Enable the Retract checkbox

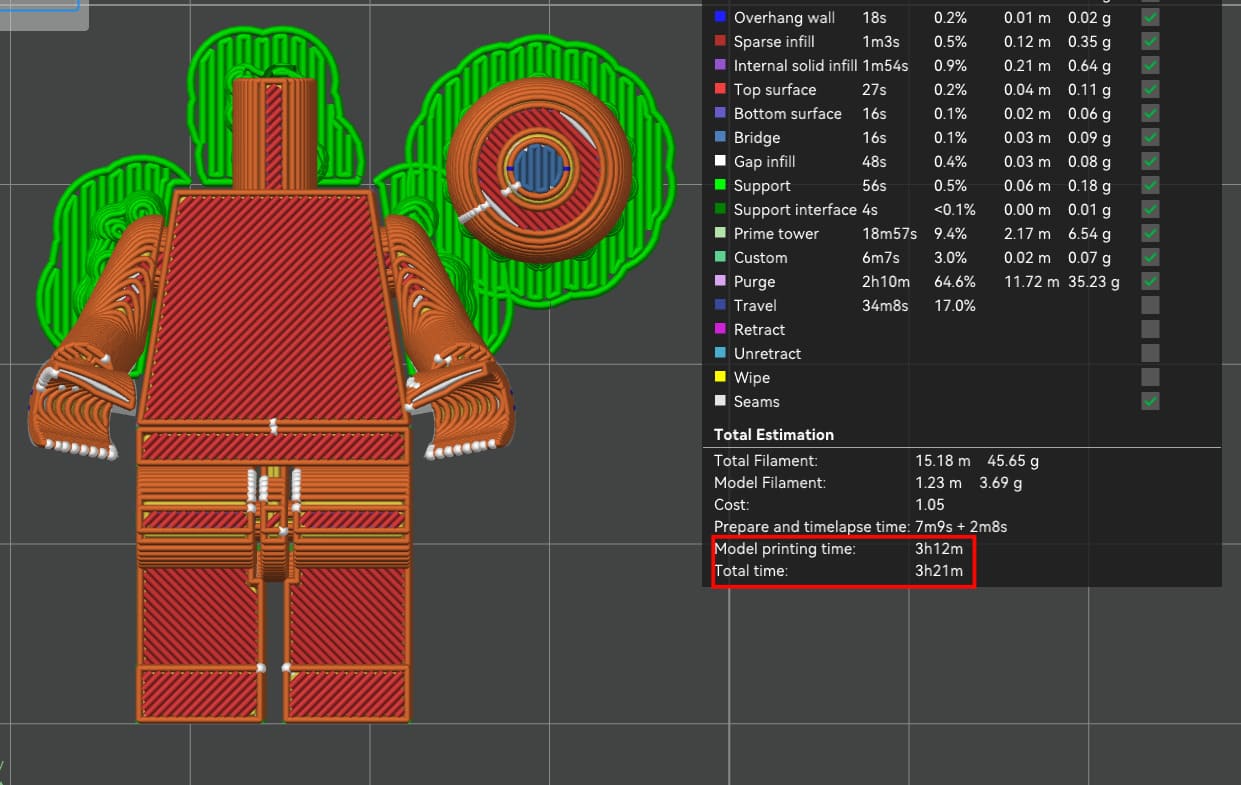click(x=1150, y=329)
